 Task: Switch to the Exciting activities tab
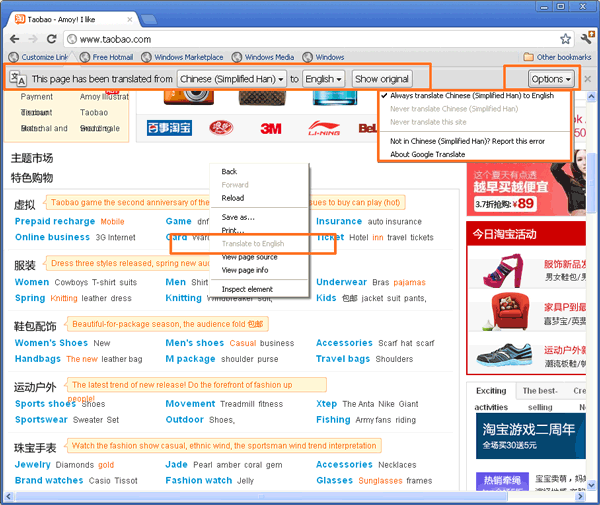coord(491,399)
